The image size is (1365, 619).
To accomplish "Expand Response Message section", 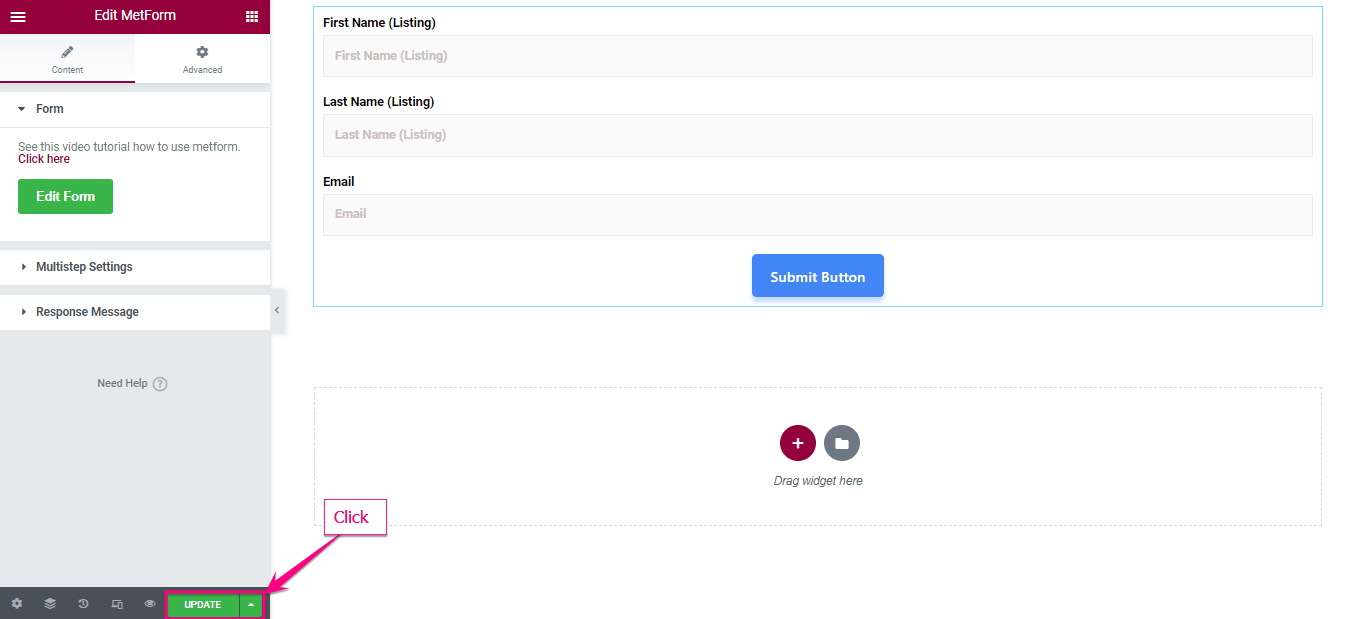I will (135, 312).
